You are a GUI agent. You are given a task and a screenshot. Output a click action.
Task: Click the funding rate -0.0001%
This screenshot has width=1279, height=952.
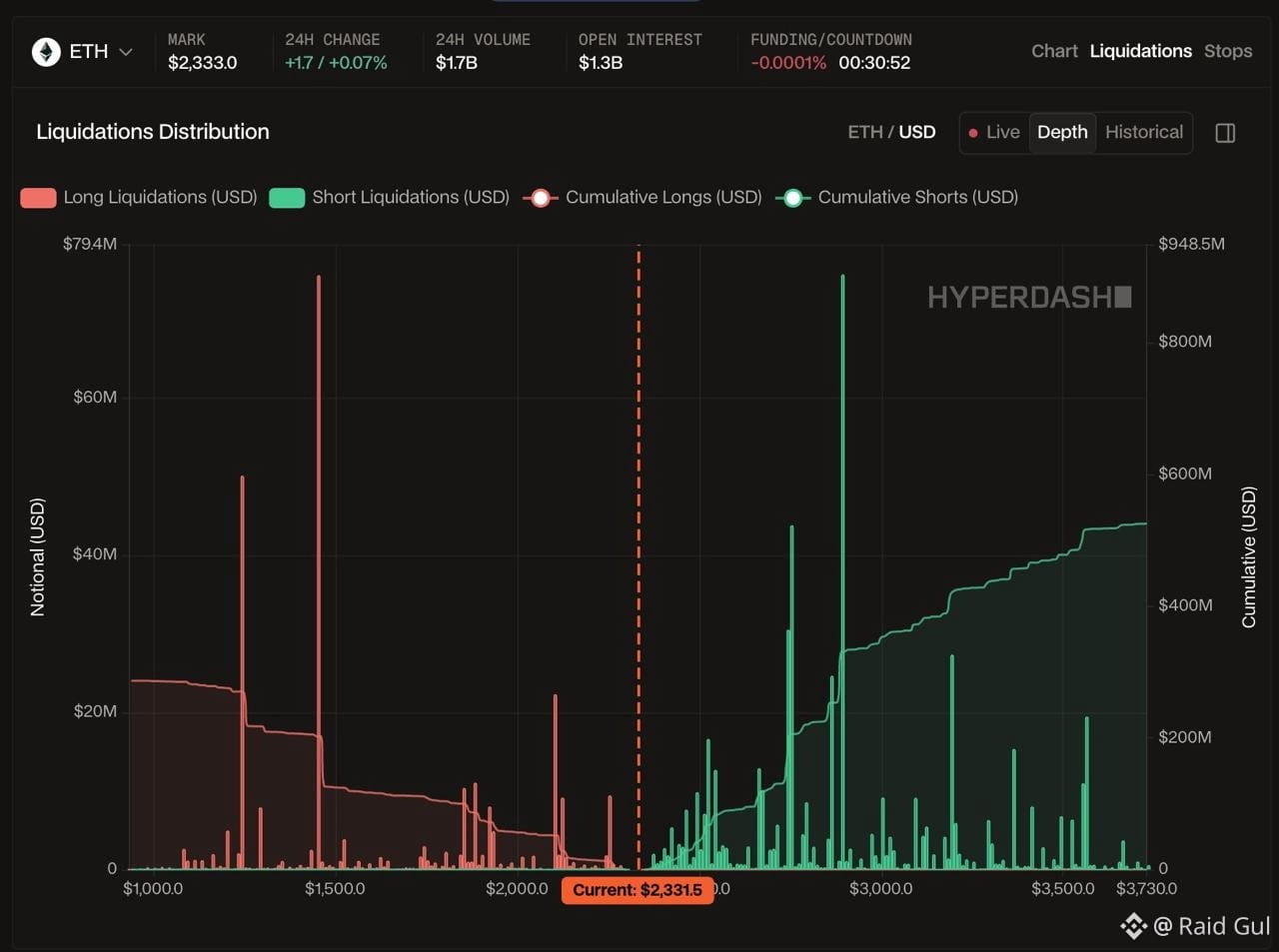click(788, 63)
